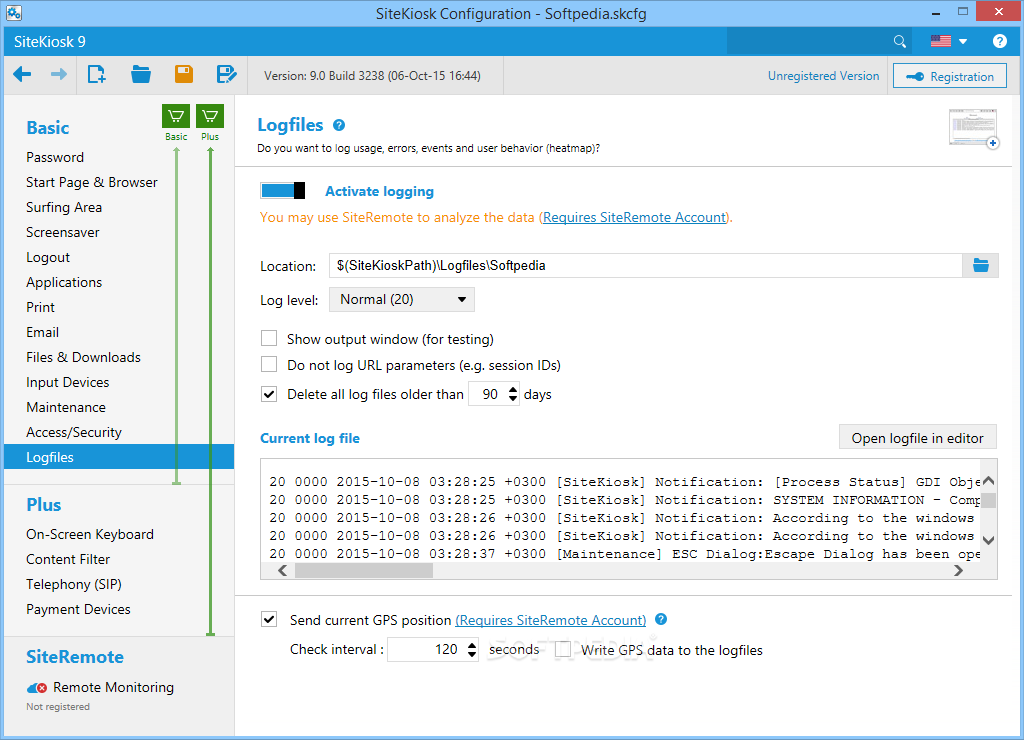Image resolution: width=1024 pixels, height=740 pixels.
Task: Open On-Screen Keyboard settings
Action: [90, 534]
